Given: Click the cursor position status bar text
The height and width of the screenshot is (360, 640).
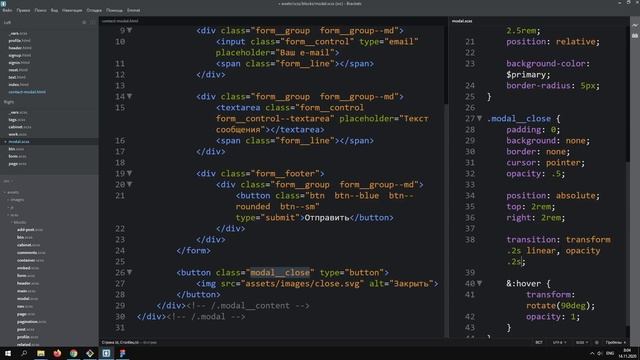Looking at the screenshot, I should click(x=120, y=342).
